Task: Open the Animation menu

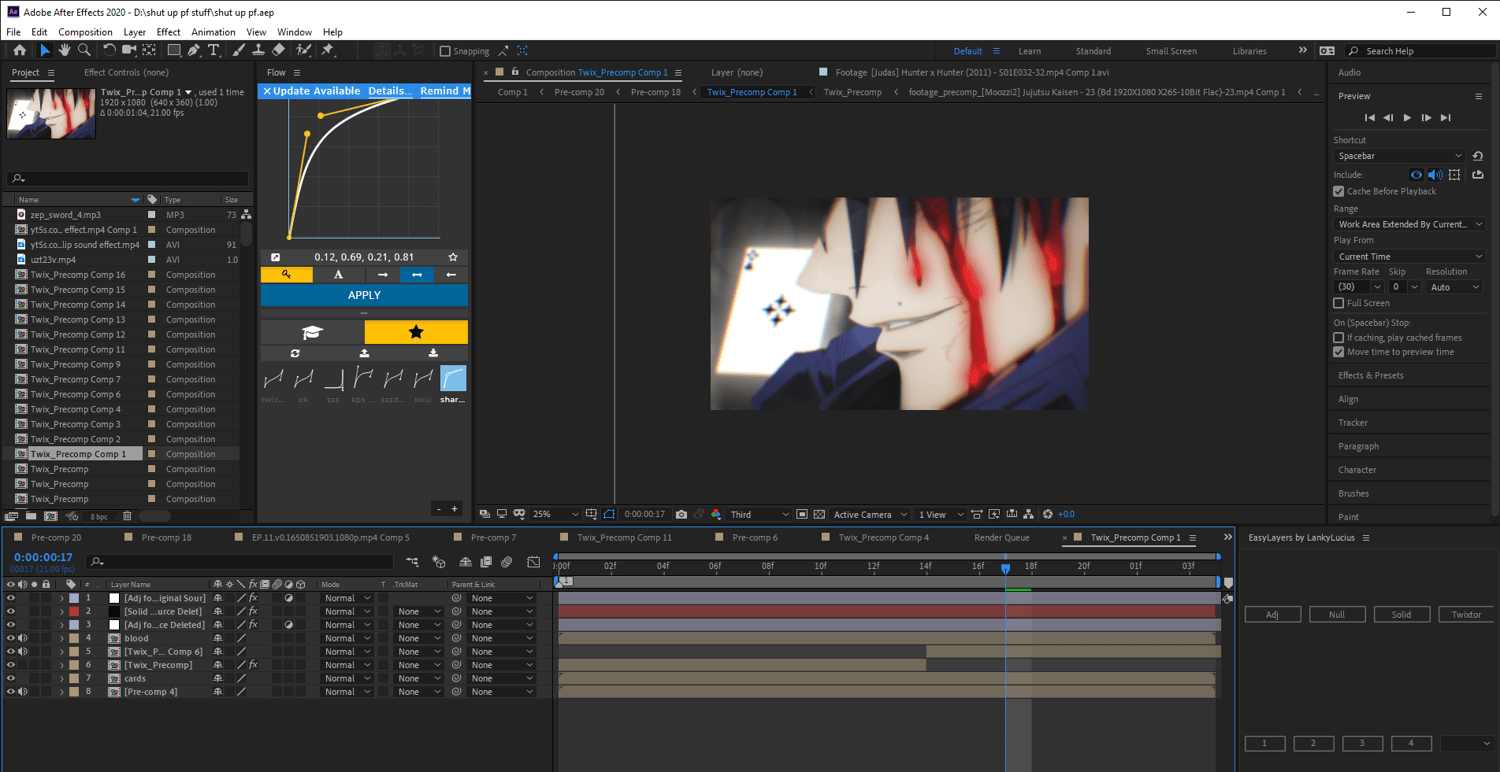Action: click(x=213, y=32)
